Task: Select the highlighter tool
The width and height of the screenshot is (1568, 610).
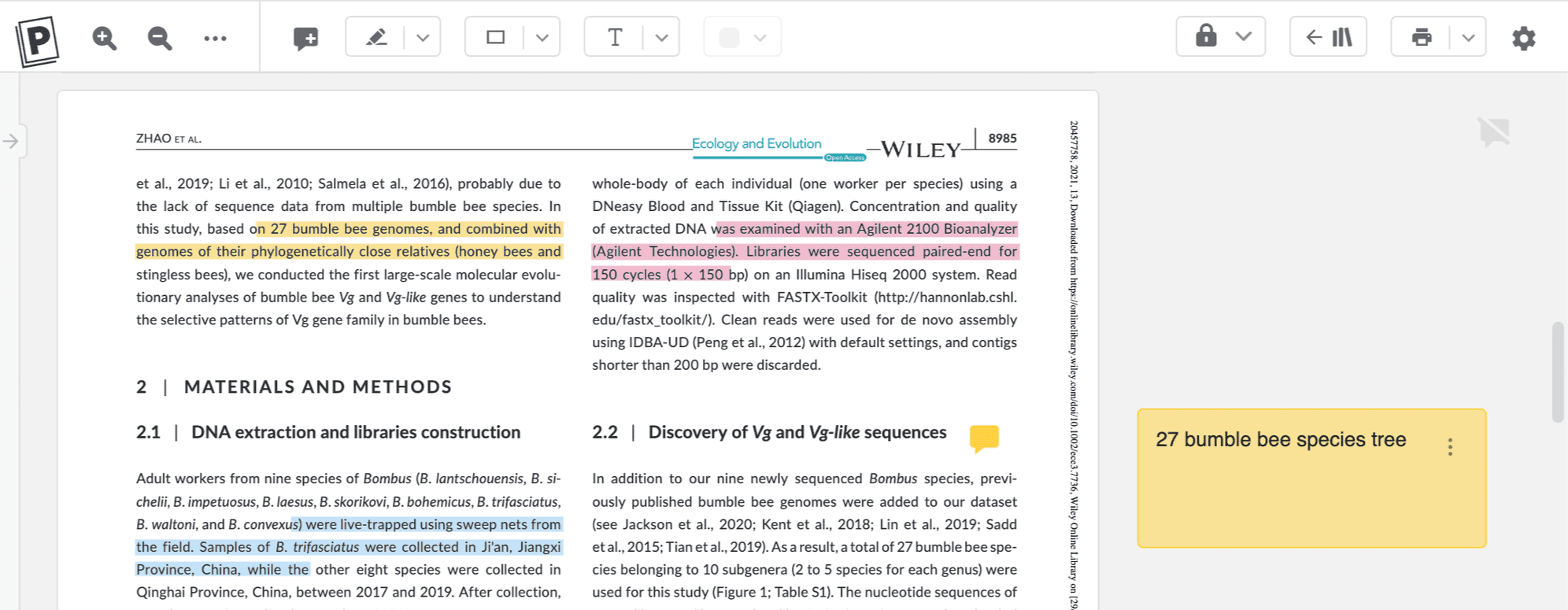Action: point(376,37)
